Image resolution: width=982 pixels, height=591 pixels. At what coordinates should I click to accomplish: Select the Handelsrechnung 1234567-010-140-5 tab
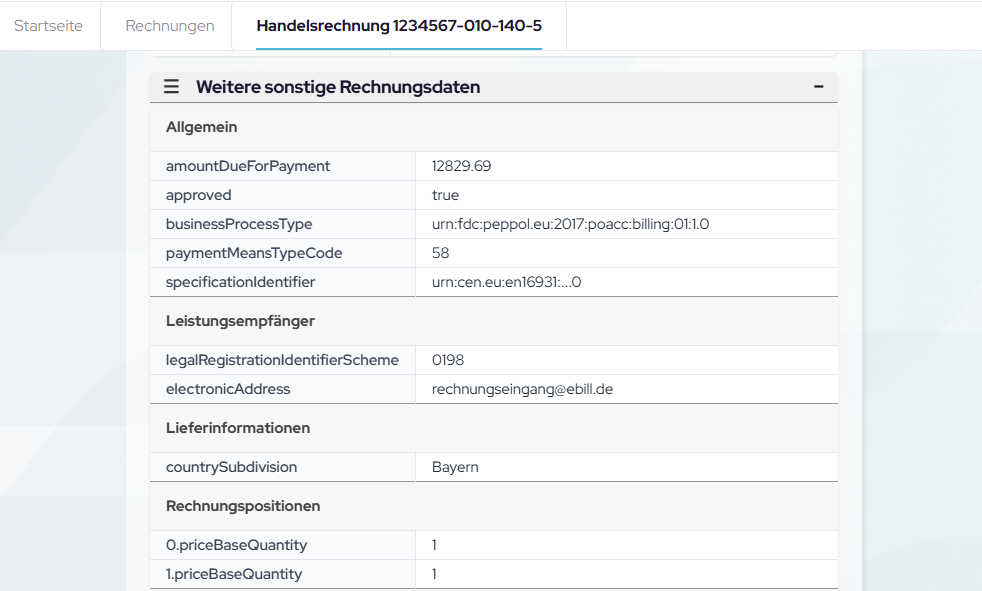click(x=398, y=25)
